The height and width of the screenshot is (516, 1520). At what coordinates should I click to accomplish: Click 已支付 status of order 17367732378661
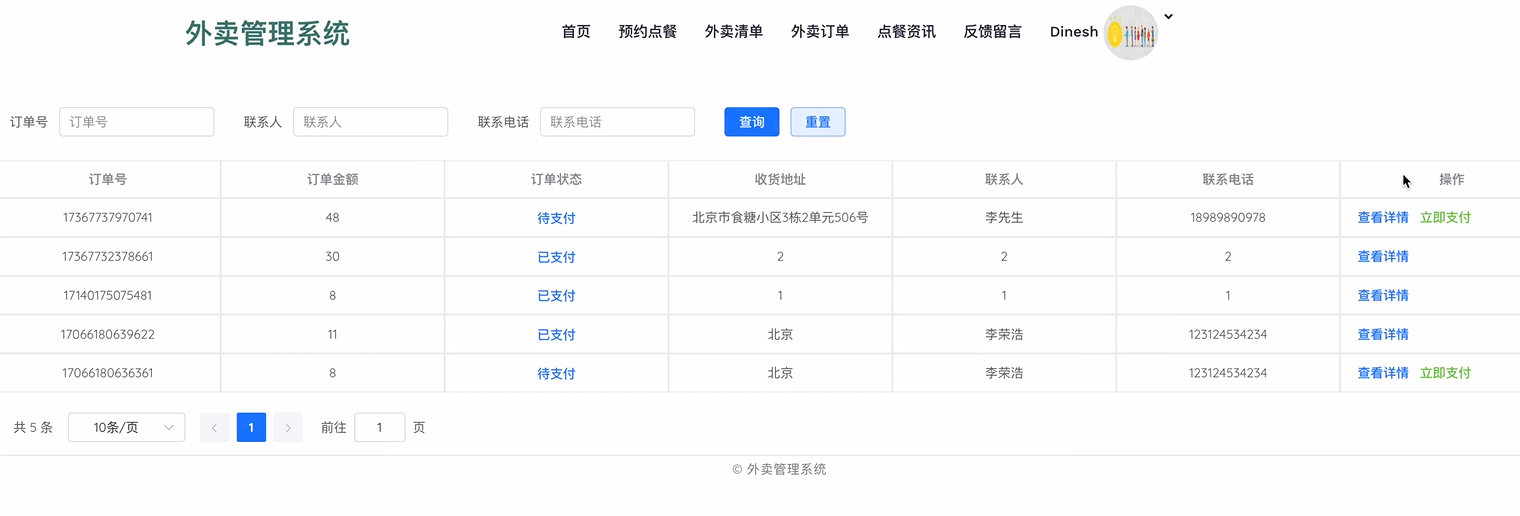556,257
